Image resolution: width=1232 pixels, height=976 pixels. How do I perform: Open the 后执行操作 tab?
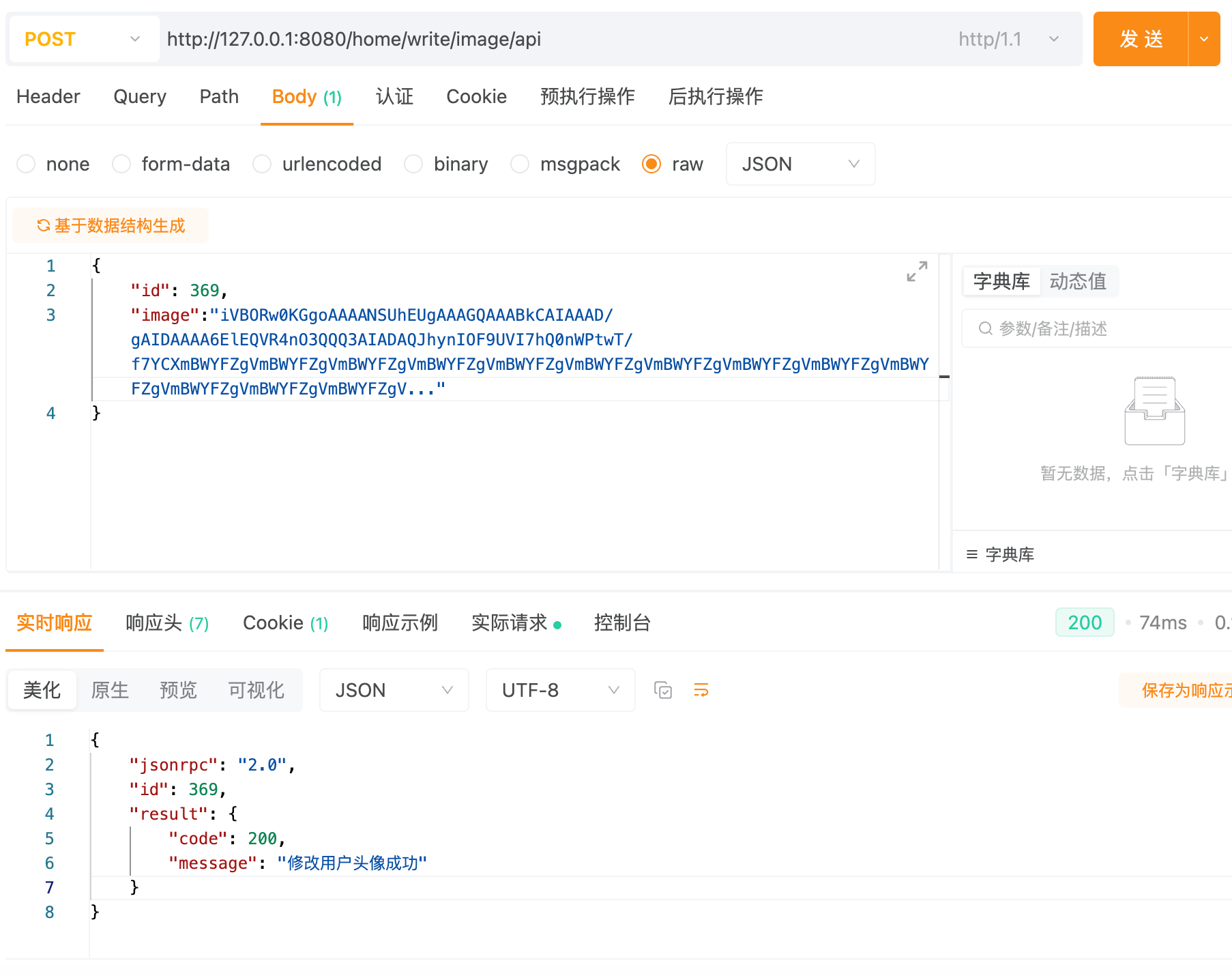coord(716,97)
